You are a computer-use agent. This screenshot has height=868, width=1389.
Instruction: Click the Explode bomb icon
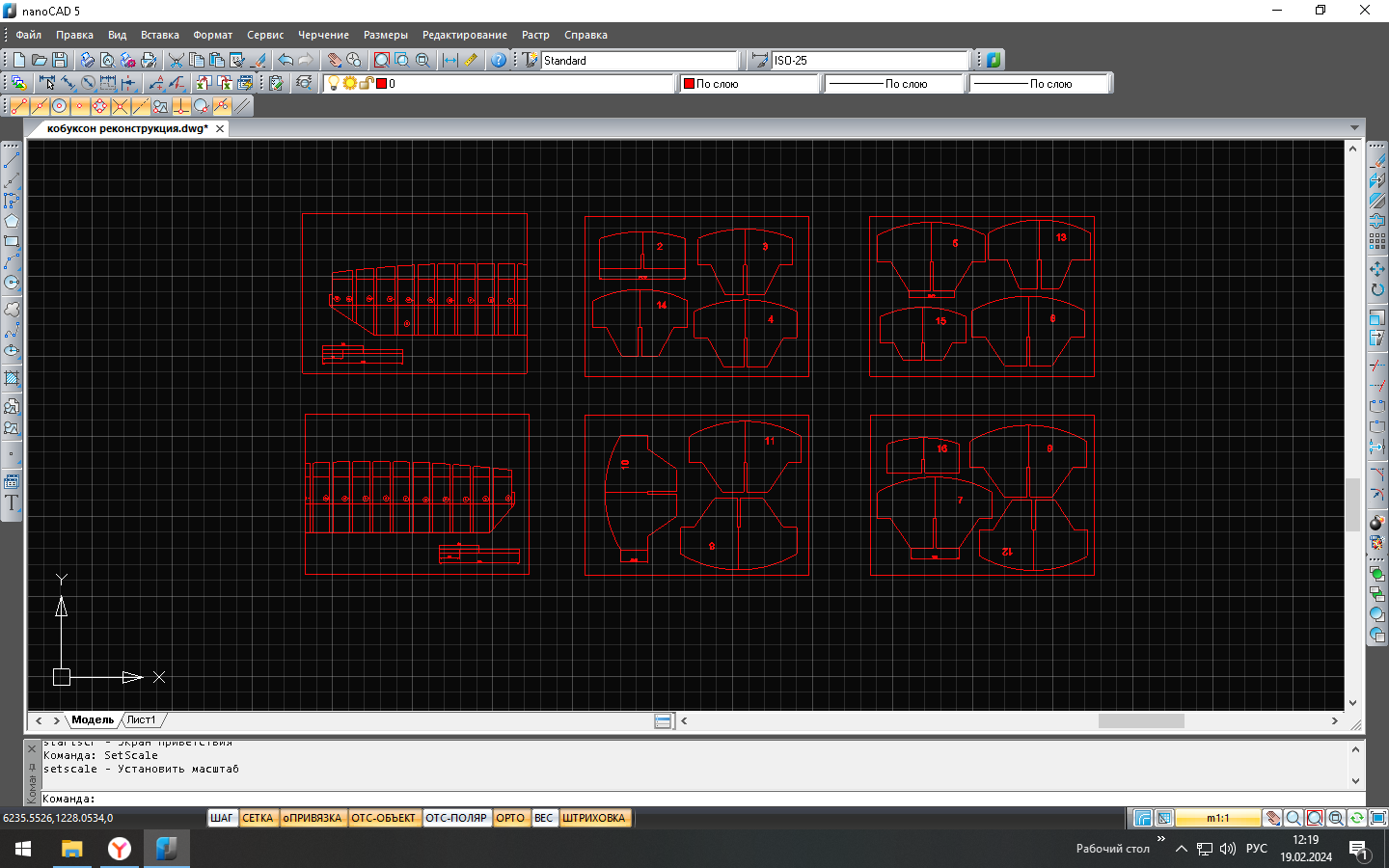[1376, 523]
